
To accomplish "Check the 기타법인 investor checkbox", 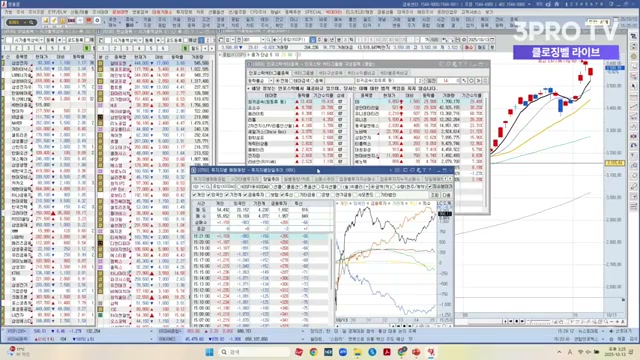I will click(378, 195).
